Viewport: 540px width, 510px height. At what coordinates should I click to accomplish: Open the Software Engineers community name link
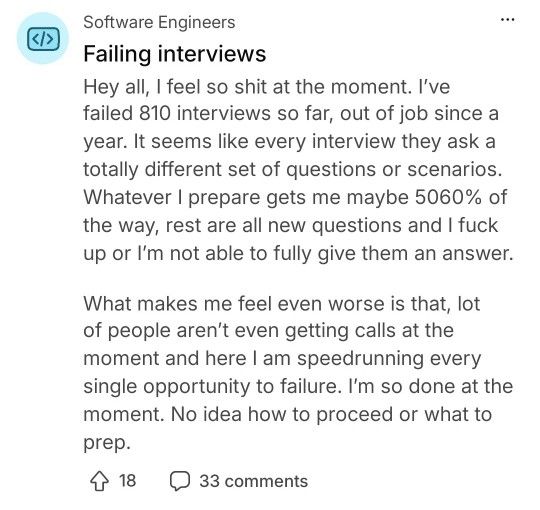pyautogui.click(x=159, y=22)
